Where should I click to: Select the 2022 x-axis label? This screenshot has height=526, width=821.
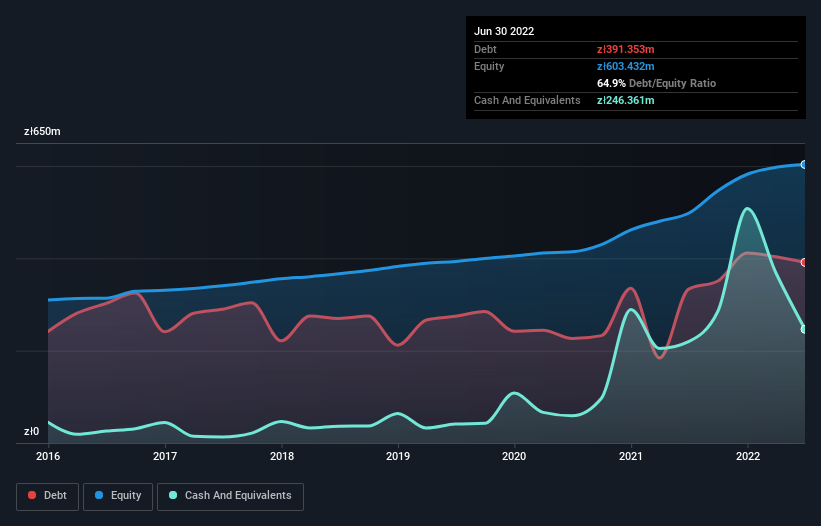tap(748, 456)
